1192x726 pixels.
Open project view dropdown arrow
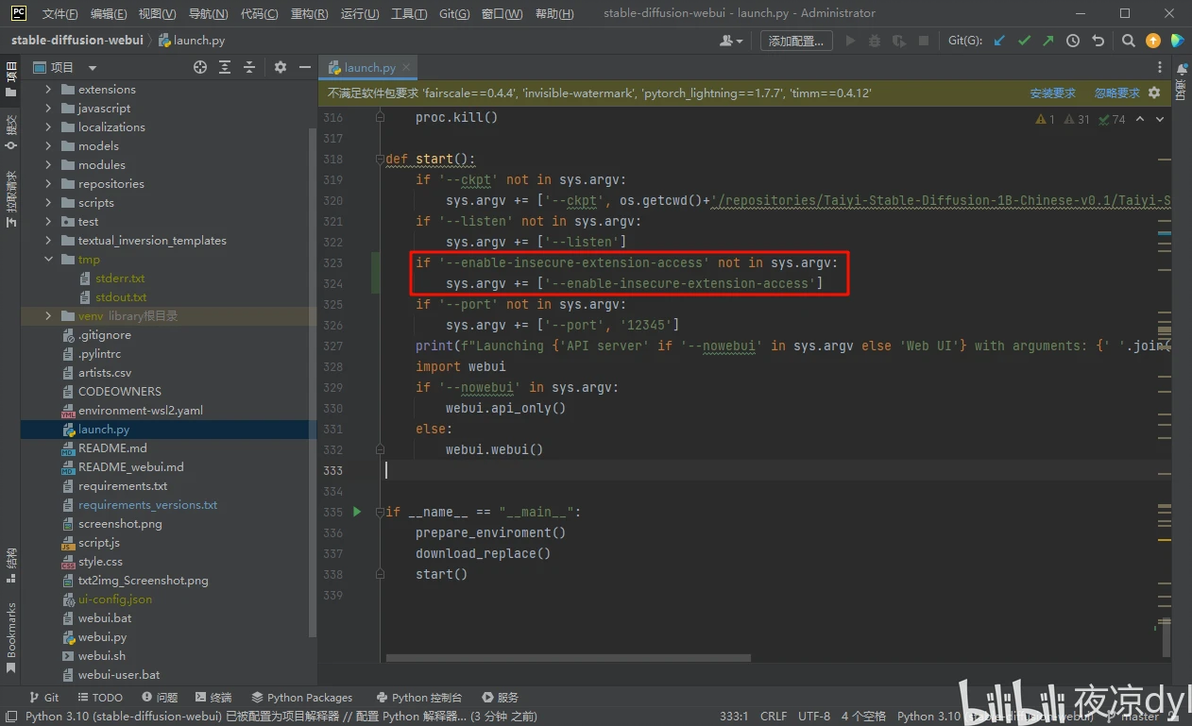pos(92,68)
